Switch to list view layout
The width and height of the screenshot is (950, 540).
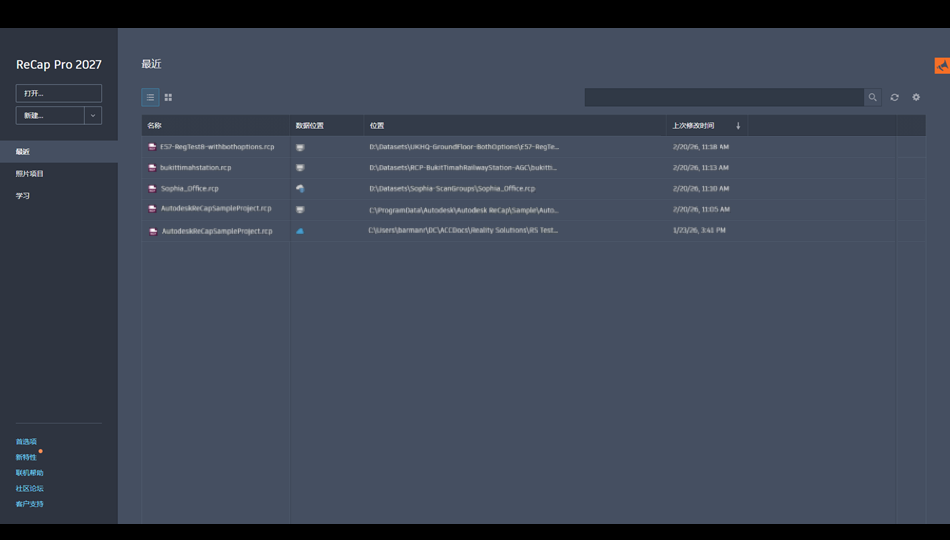150,97
